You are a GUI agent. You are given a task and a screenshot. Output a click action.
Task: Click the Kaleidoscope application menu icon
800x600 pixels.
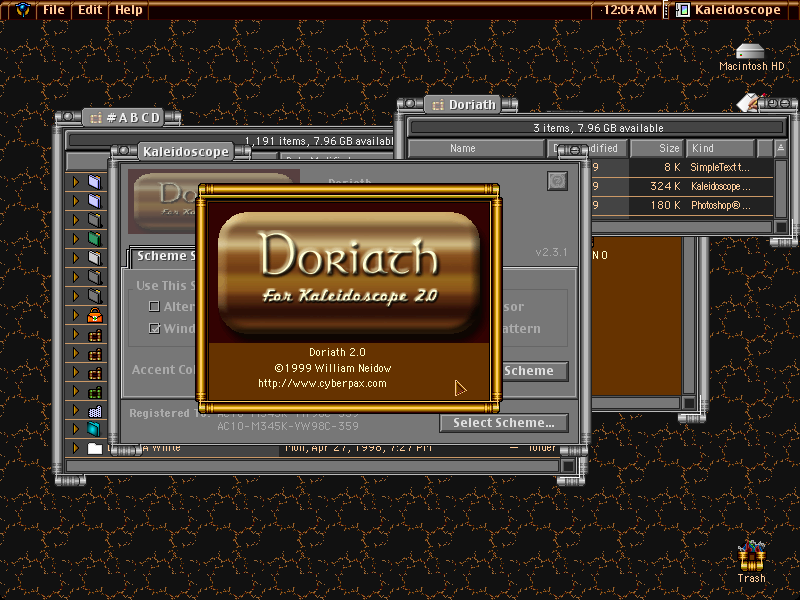pos(682,10)
